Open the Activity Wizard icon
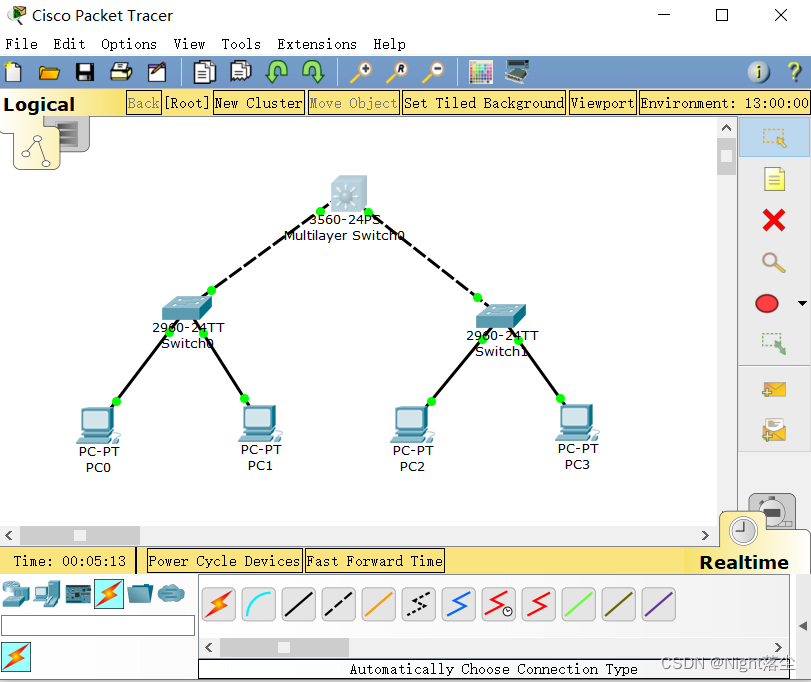The width and height of the screenshot is (811, 682). coord(157,72)
